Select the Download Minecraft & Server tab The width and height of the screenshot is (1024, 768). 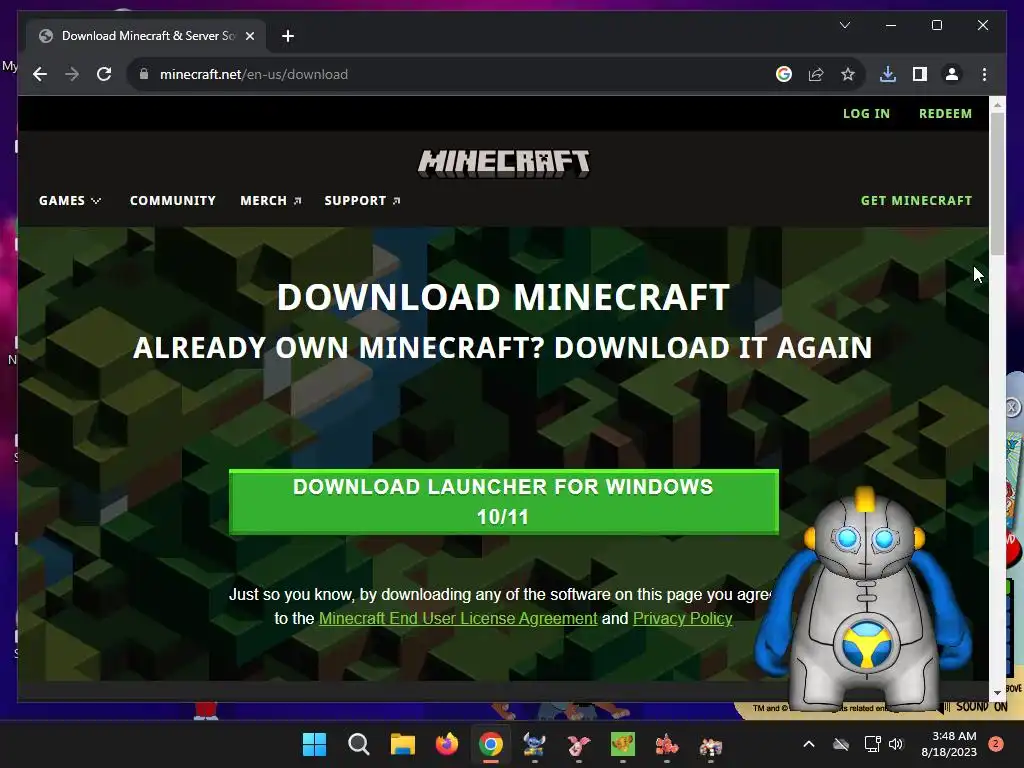point(146,36)
